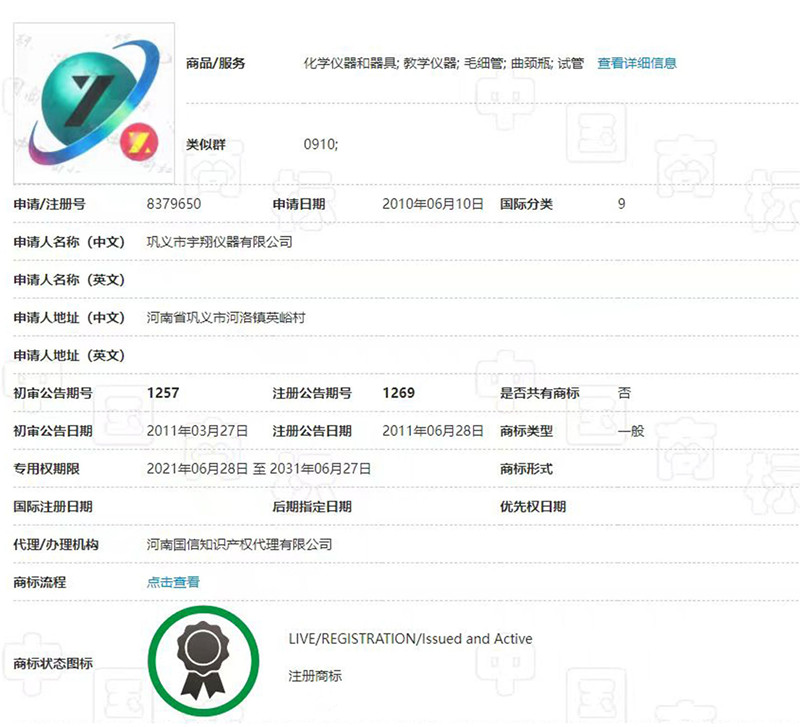This screenshot has width=800, height=727.
Task: Click the LIVE/REGISTRATION/Issued and Active status text
Action: point(410,639)
